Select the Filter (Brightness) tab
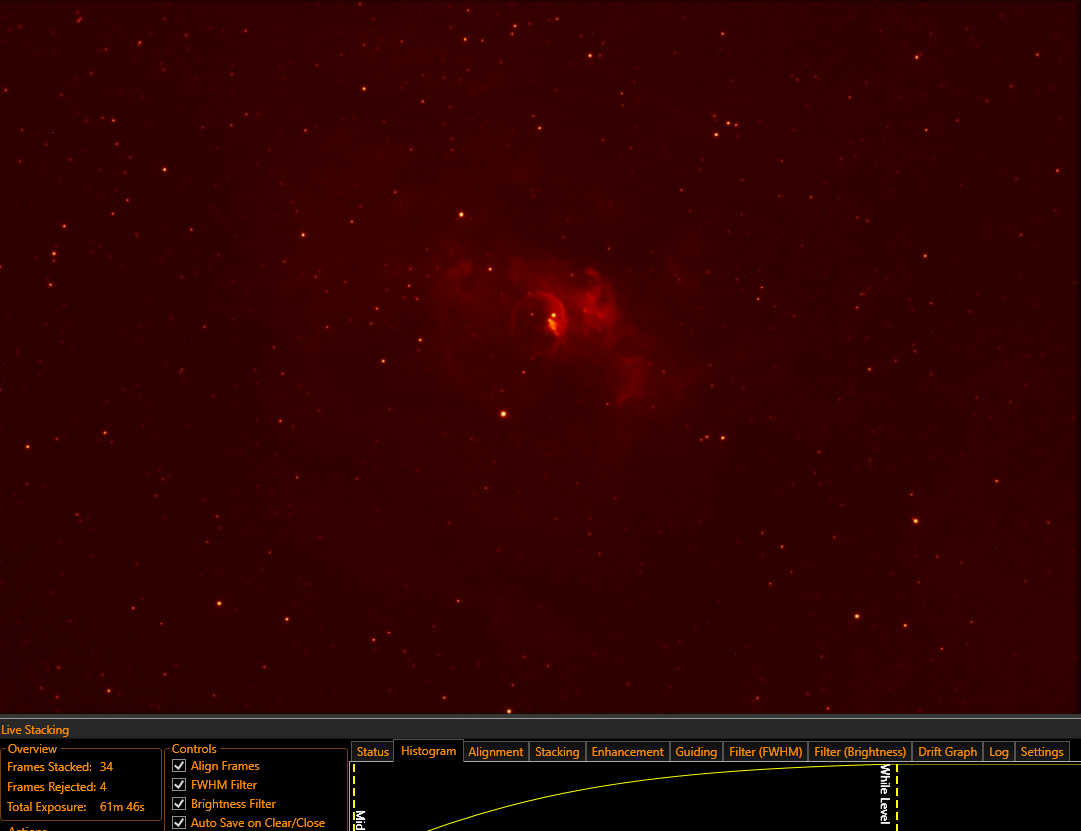1081x831 pixels. point(859,752)
